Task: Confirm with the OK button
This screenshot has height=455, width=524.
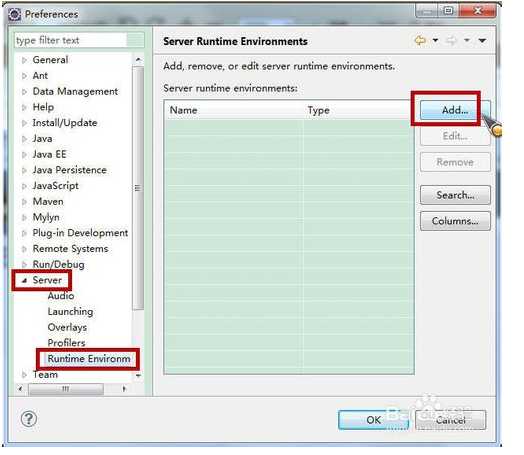Action: point(373,420)
